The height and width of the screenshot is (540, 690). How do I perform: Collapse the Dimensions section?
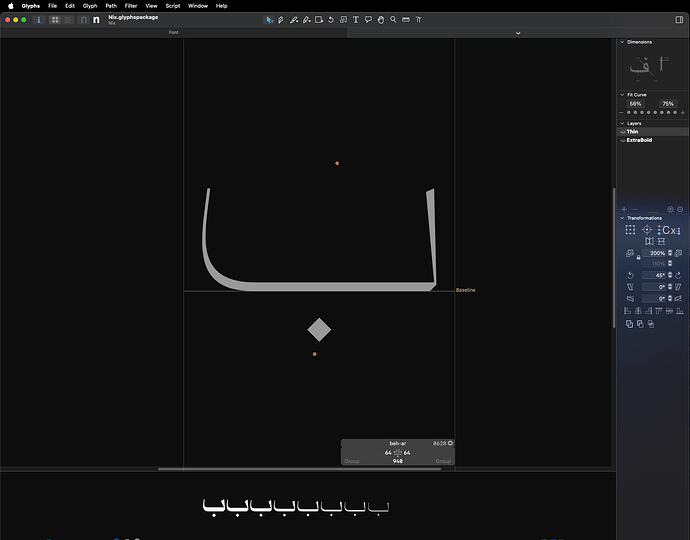click(x=622, y=42)
